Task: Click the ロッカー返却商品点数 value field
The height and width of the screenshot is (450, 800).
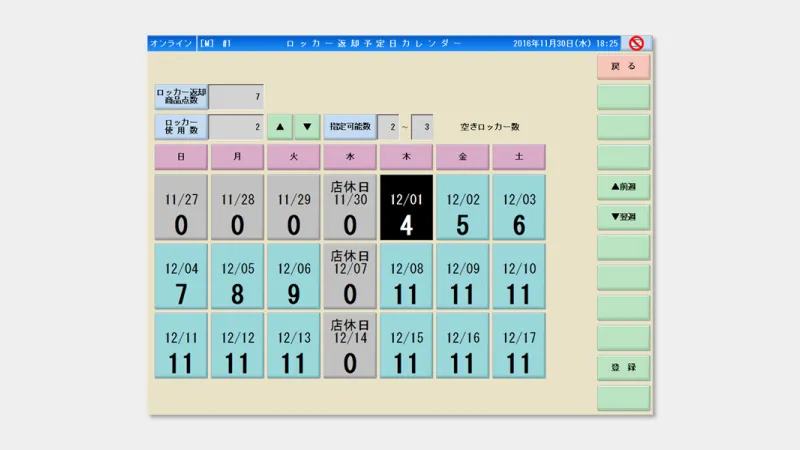Action: click(x=236, y=97)
